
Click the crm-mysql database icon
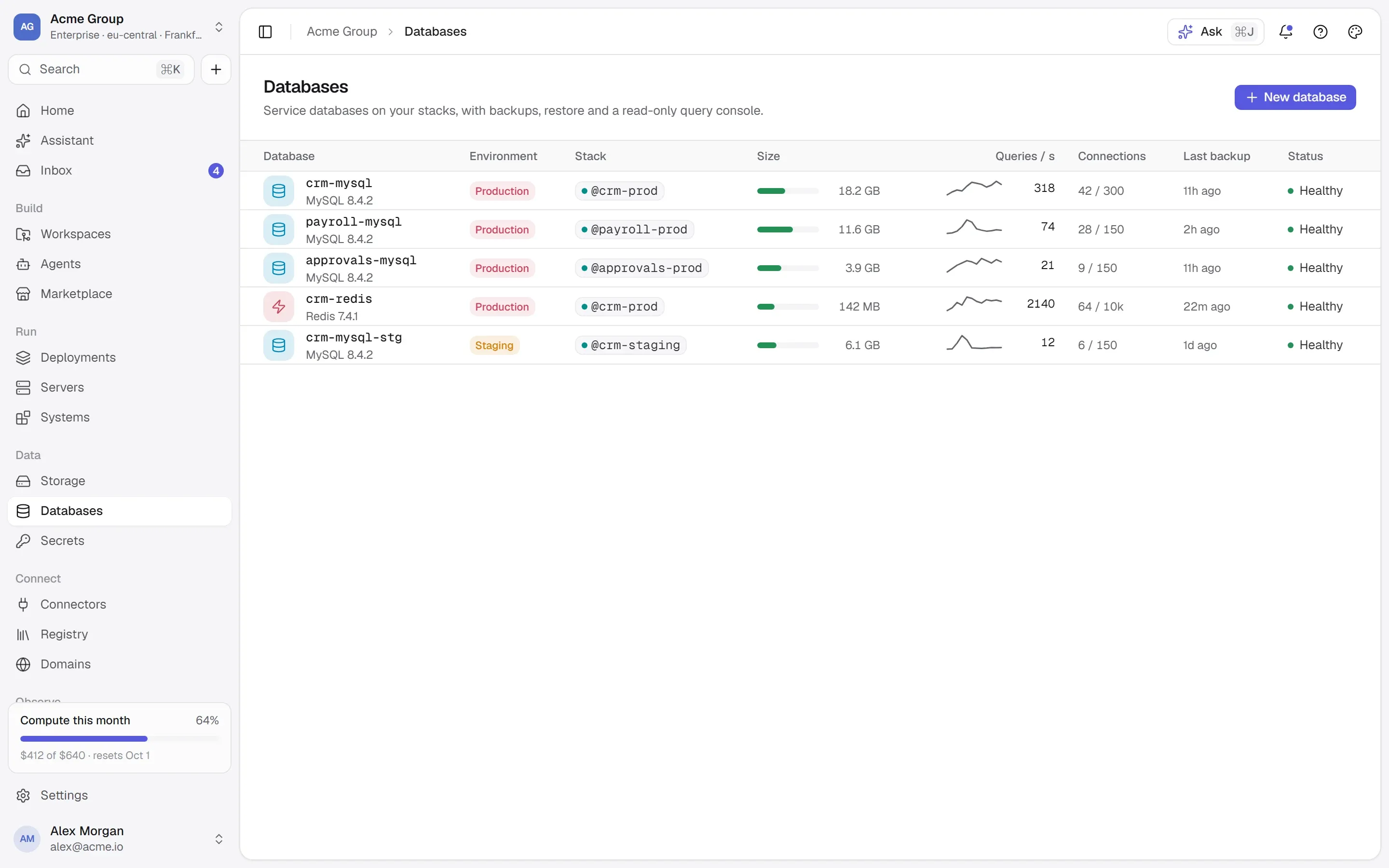click(278, 190)
